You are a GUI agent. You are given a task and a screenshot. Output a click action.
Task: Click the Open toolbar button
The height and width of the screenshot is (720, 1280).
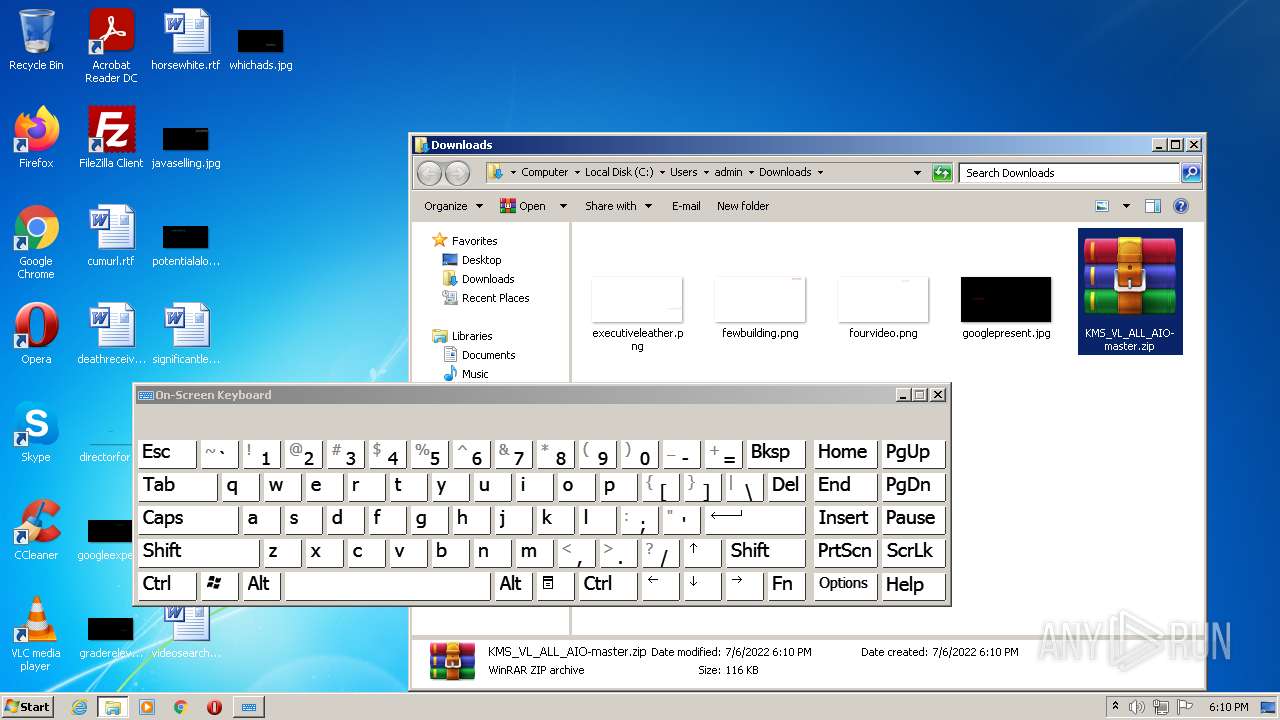523,206
